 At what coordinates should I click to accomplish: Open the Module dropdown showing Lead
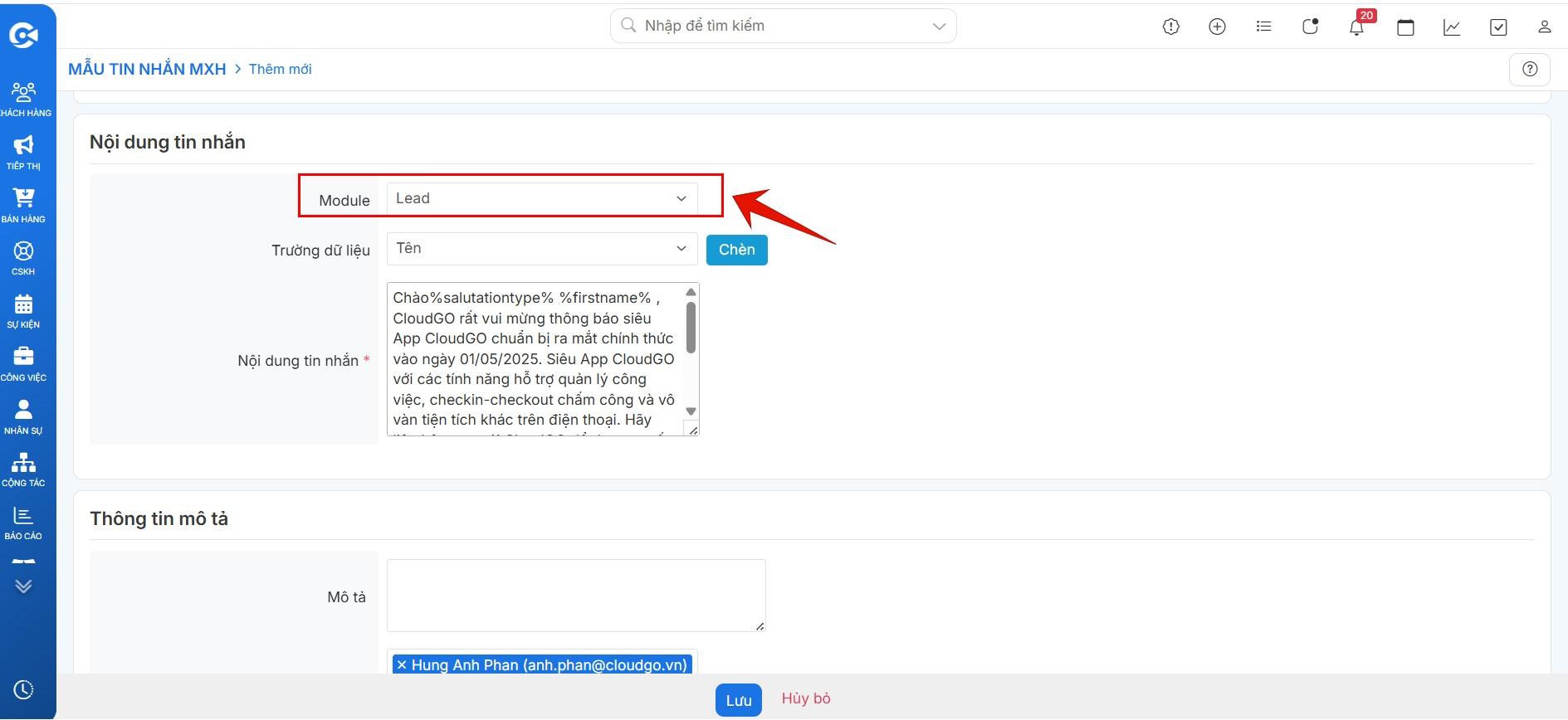tap(542, 198)
